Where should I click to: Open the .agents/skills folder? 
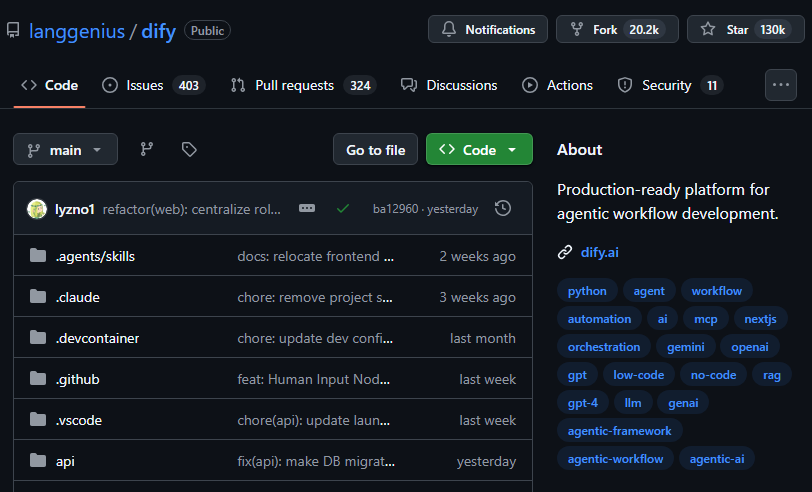[95, 256]
